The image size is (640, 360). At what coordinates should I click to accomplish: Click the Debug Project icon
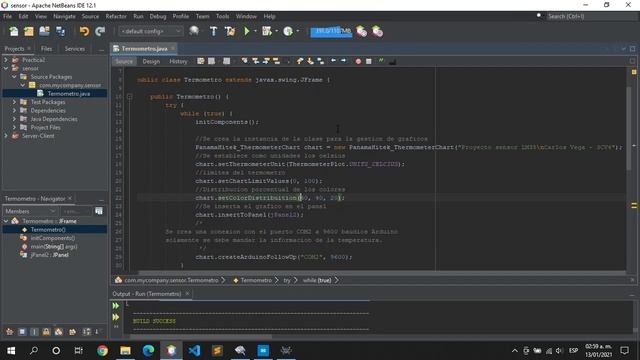pos(267,31)
